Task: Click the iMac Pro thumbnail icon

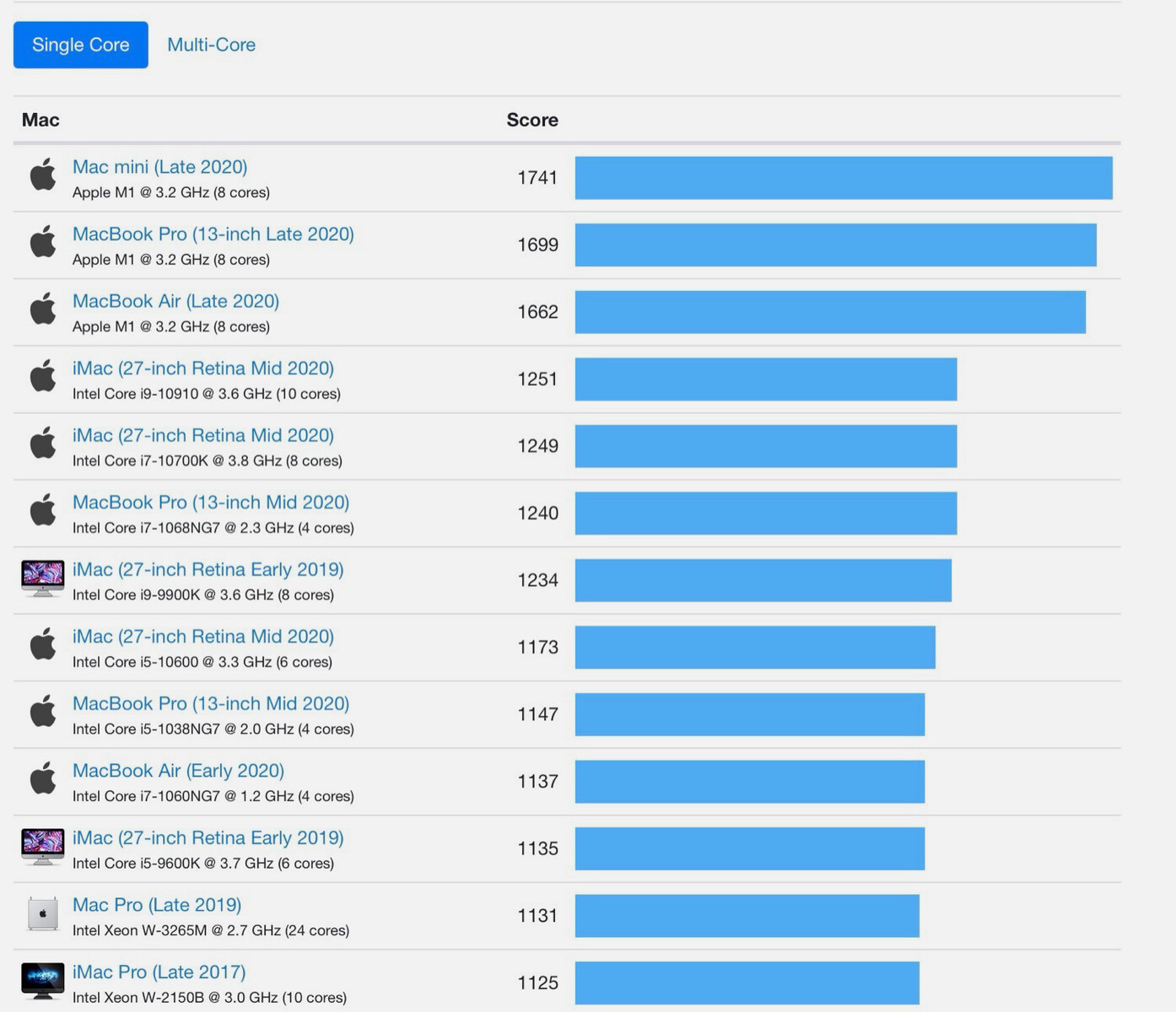Action: [x=43, y=981]
